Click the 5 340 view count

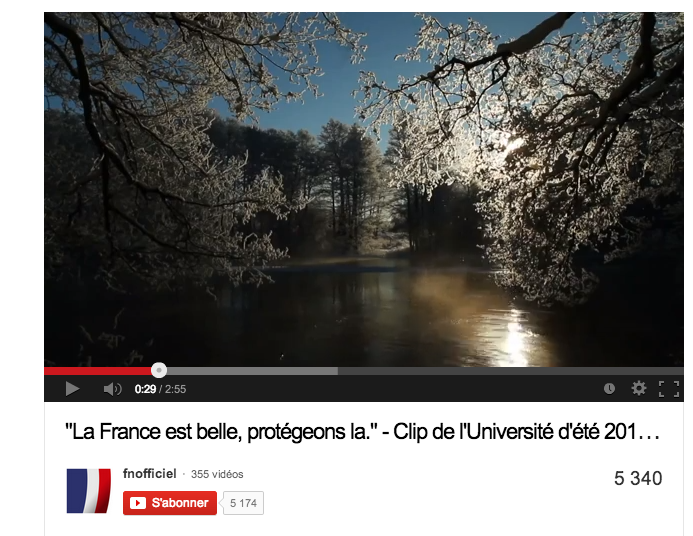[638, 478]
